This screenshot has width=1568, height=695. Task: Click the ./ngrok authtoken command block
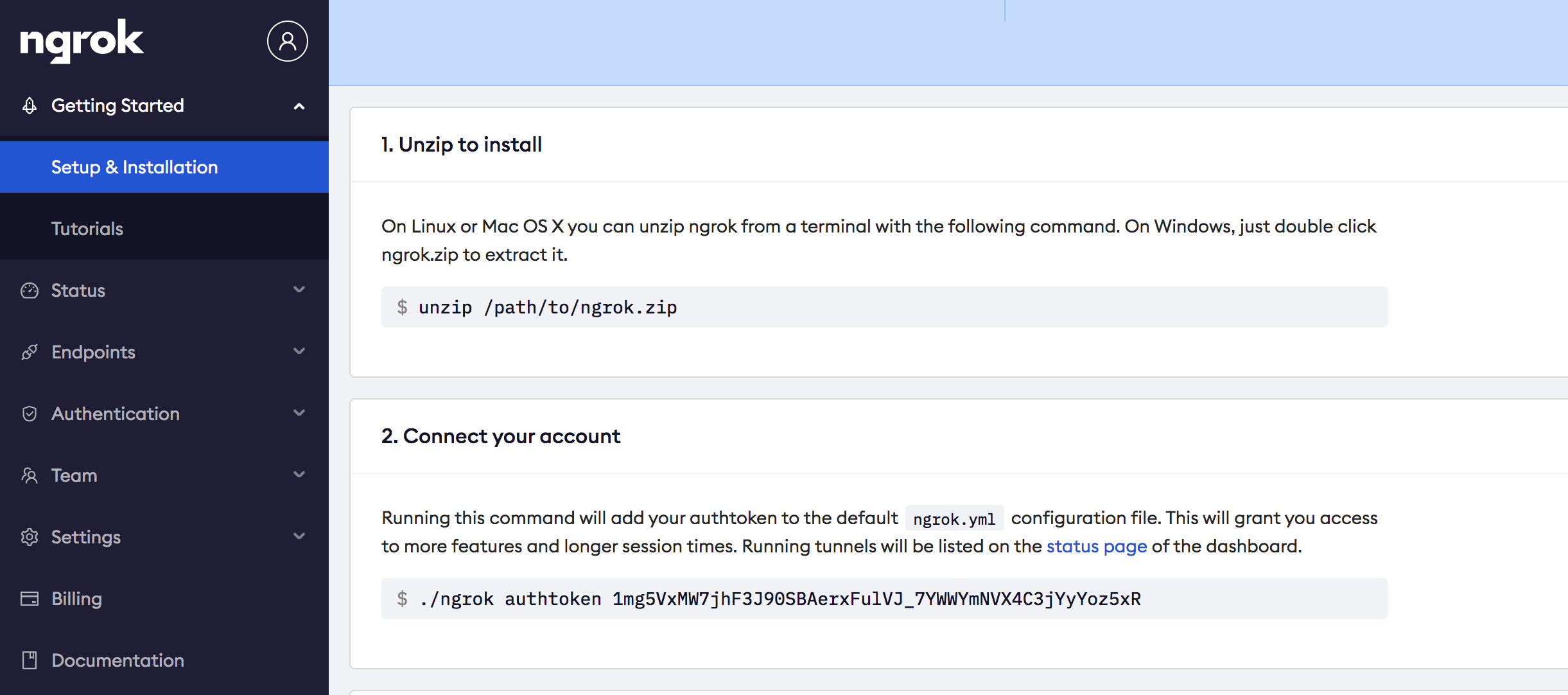click(x=885, y=599)
